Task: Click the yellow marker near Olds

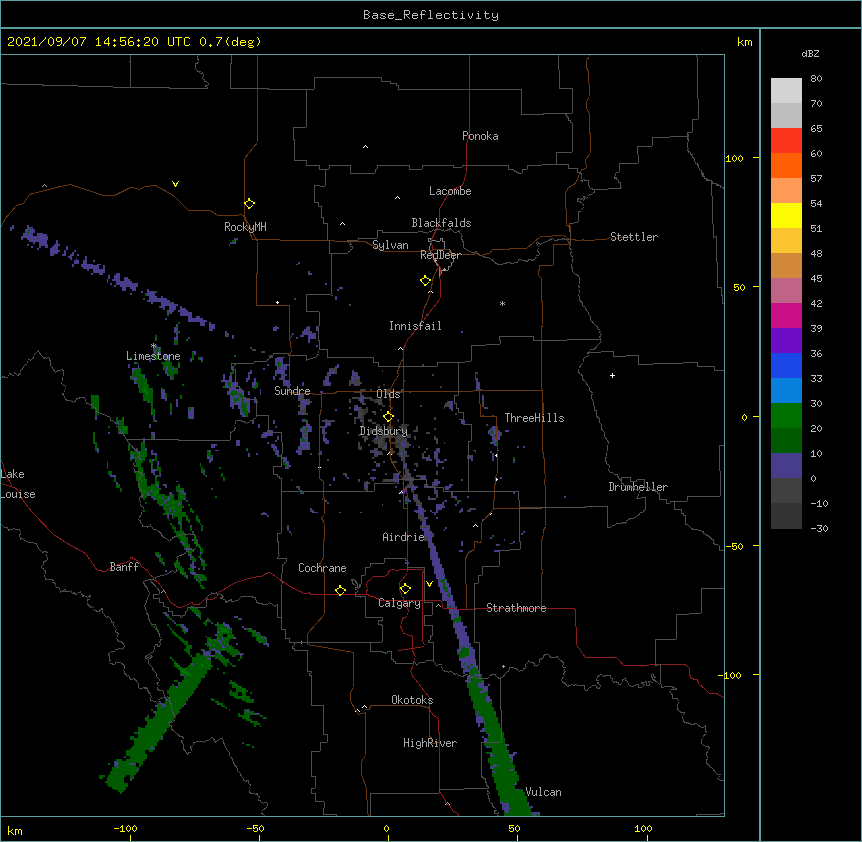Action: pos(388,416)
